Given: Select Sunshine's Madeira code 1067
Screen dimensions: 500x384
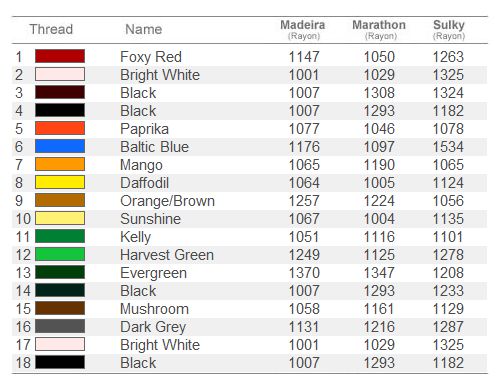Looking at the screenshot, I should coord(304,219).
